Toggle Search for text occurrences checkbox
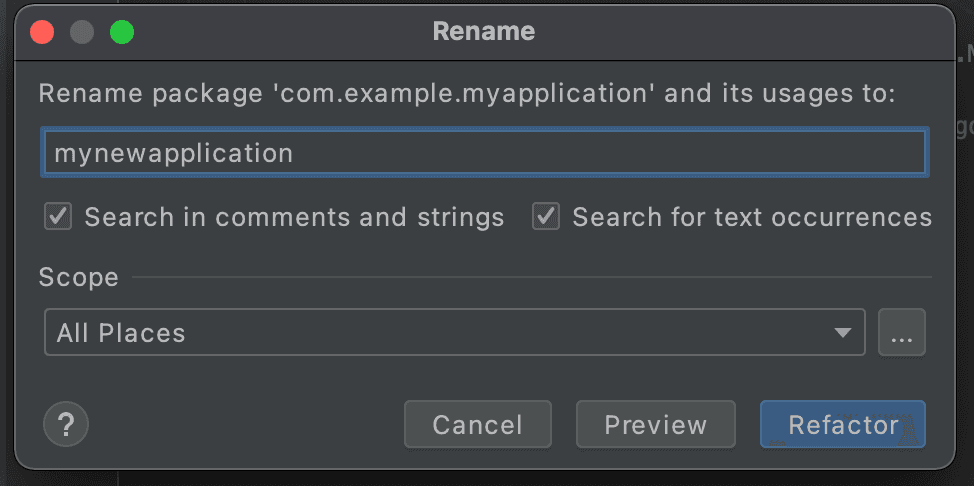 546,217
